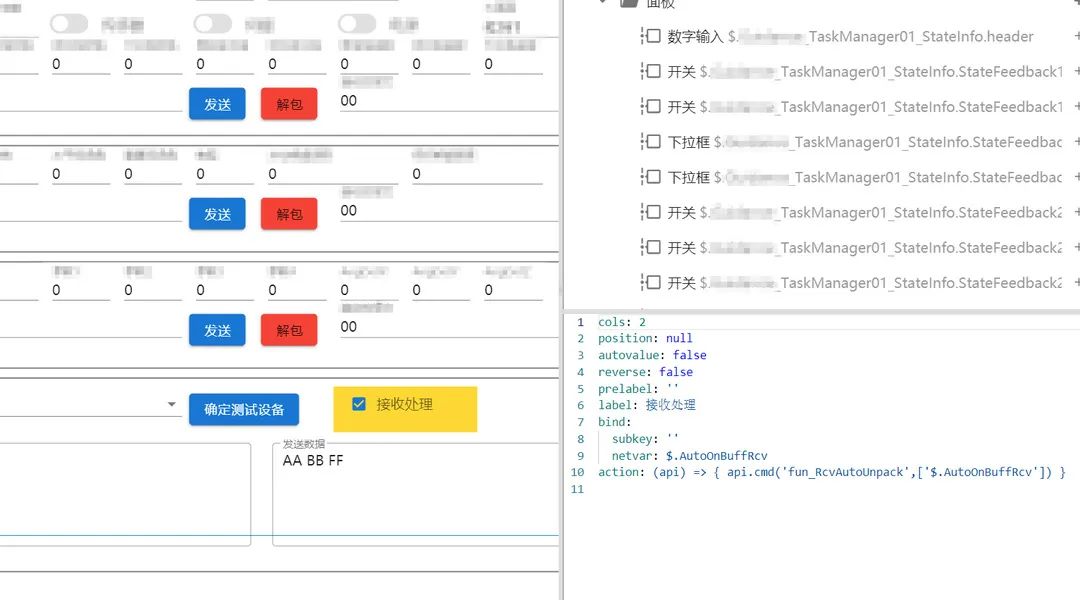1080x600 pixels.
Task: Click the 确定测试设备 button
Action: coord(244,409)
